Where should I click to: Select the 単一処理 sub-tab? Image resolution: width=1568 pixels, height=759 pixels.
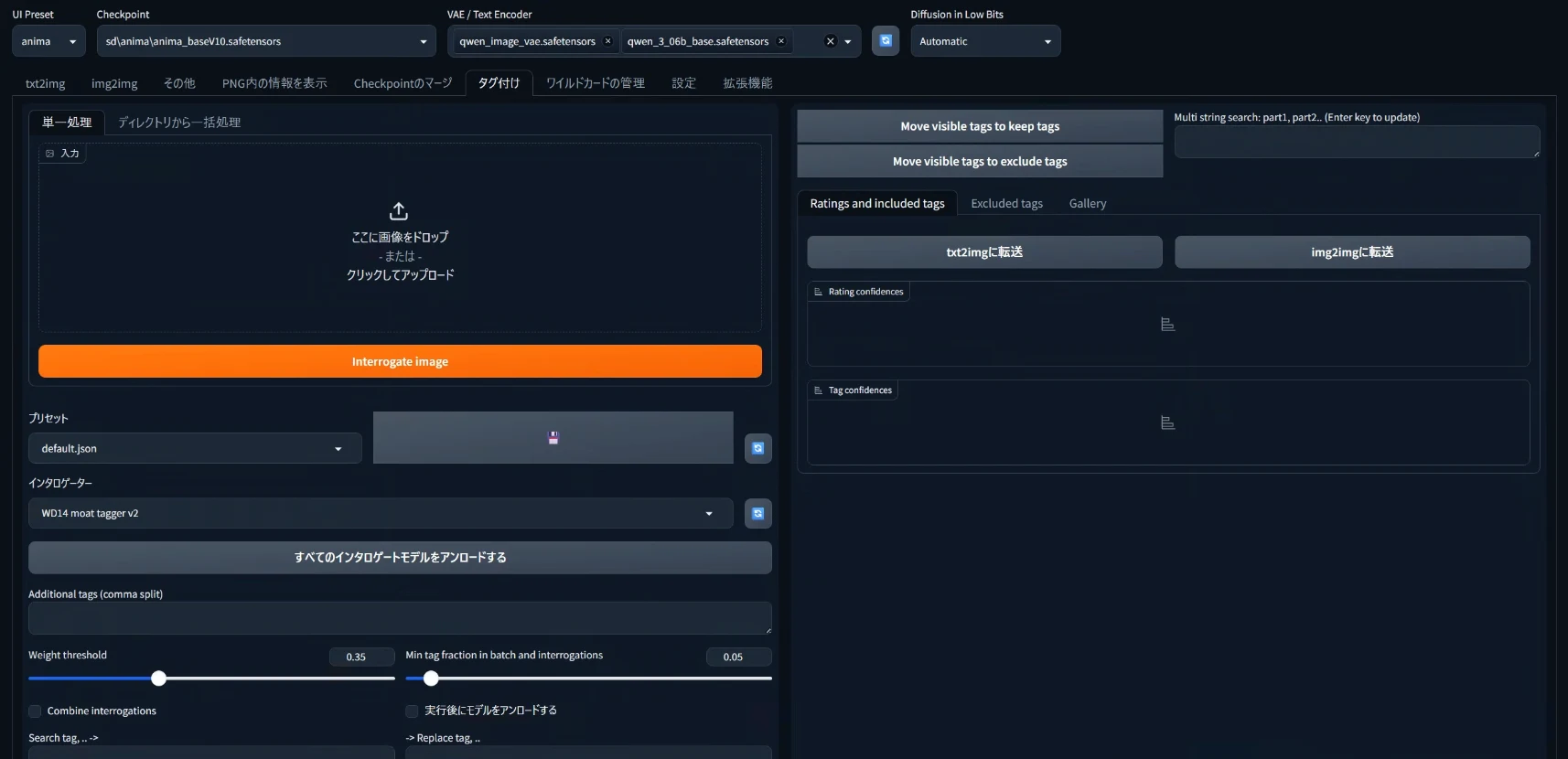(67, 123)
